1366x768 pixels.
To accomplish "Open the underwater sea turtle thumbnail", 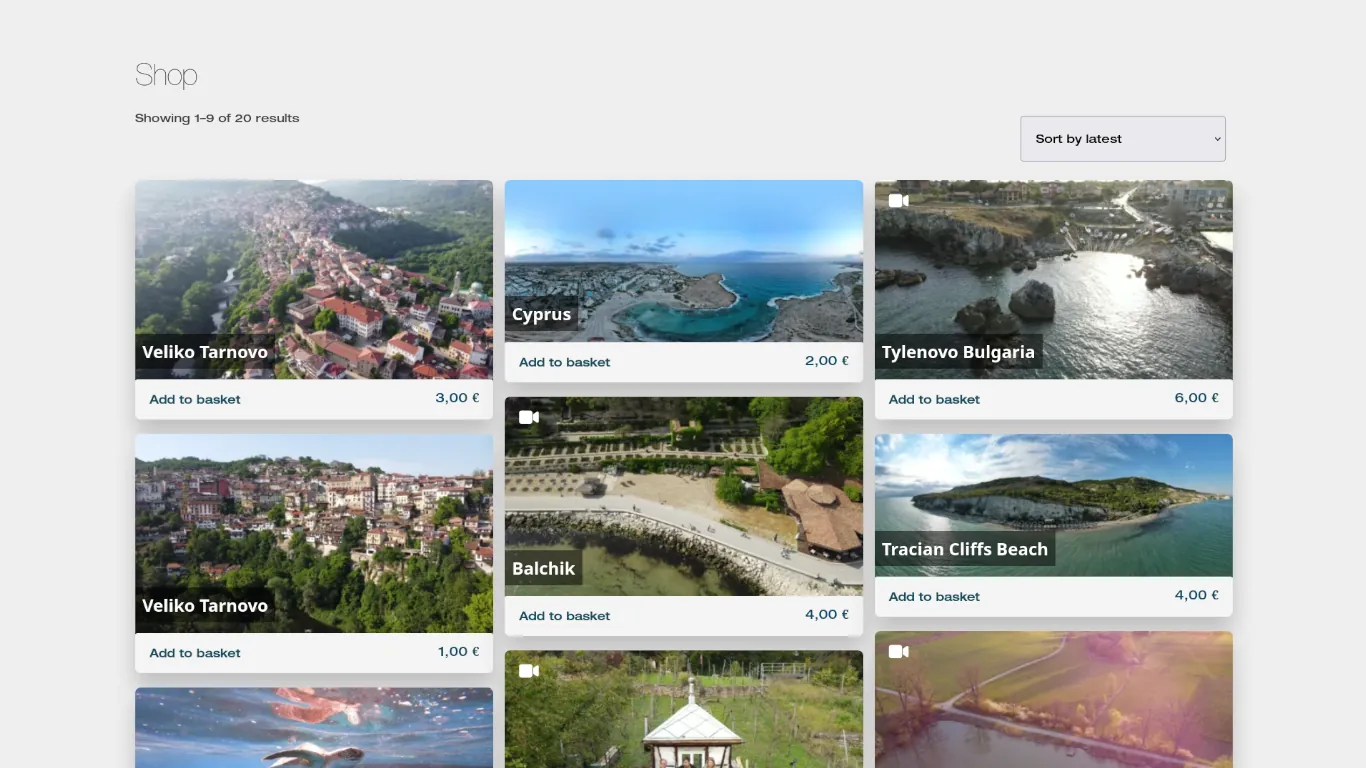I will [313, 728].
